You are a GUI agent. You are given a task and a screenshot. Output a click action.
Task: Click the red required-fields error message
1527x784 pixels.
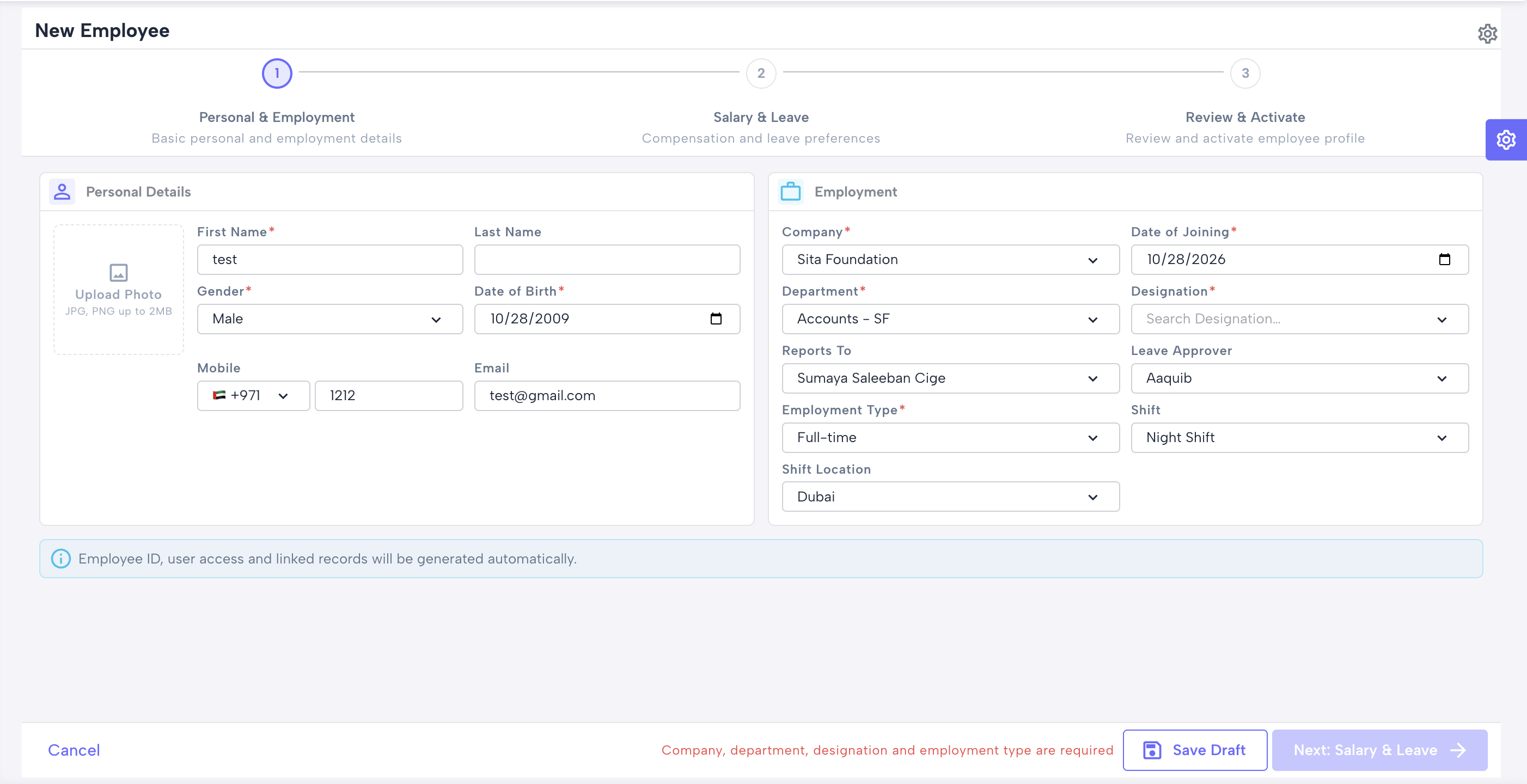(887, 750)
